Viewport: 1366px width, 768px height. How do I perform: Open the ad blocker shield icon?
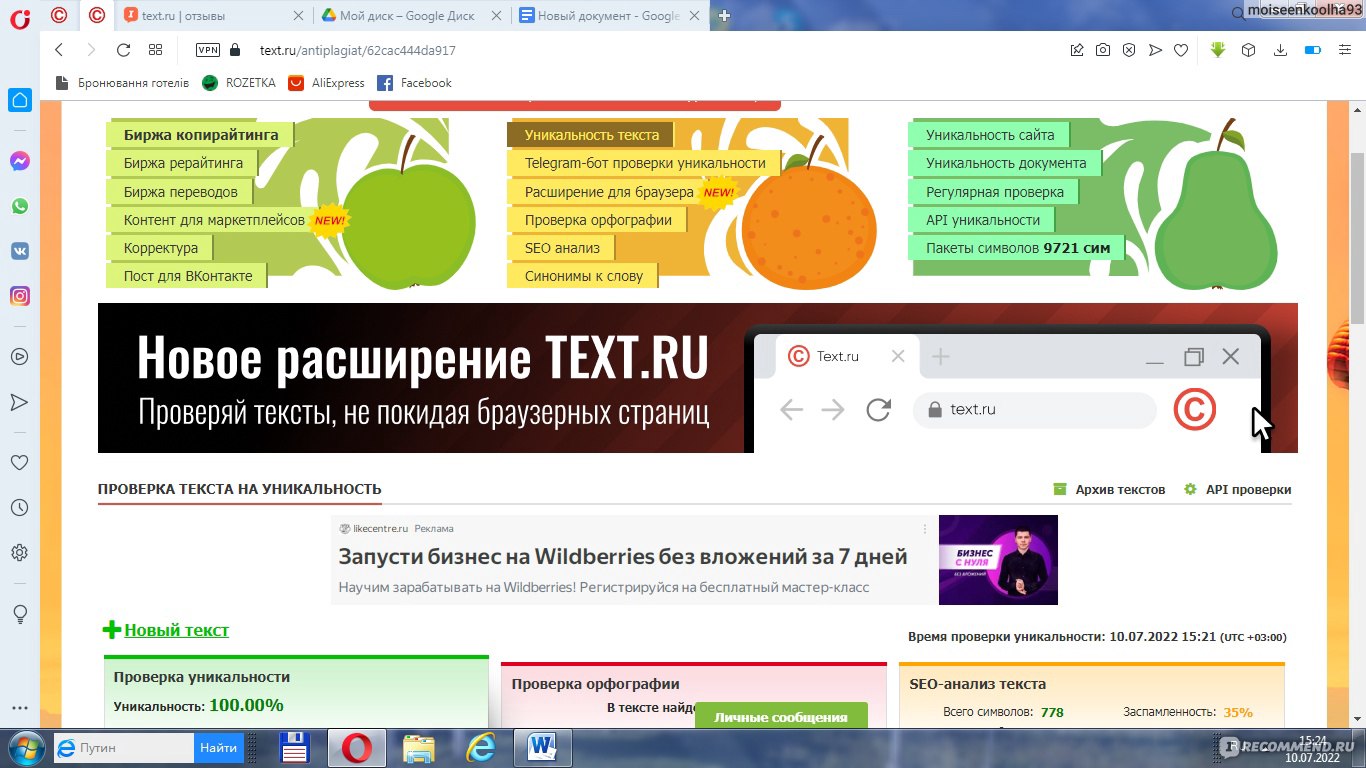(1129, 50)
